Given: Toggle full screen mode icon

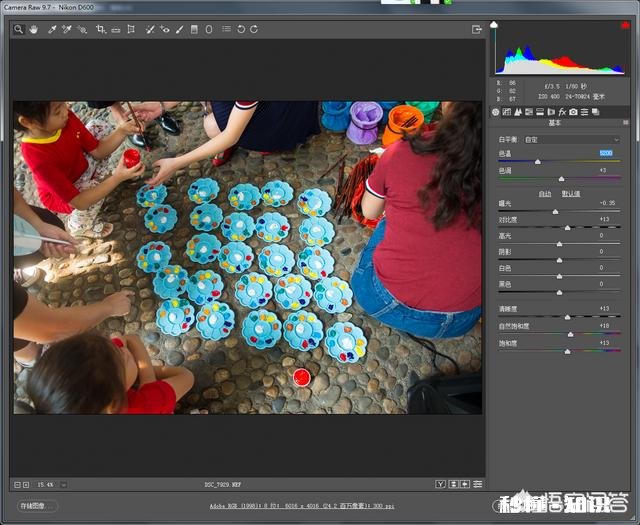Looking at the screenshot, I should pyautogui.click(x=476, y=29).
